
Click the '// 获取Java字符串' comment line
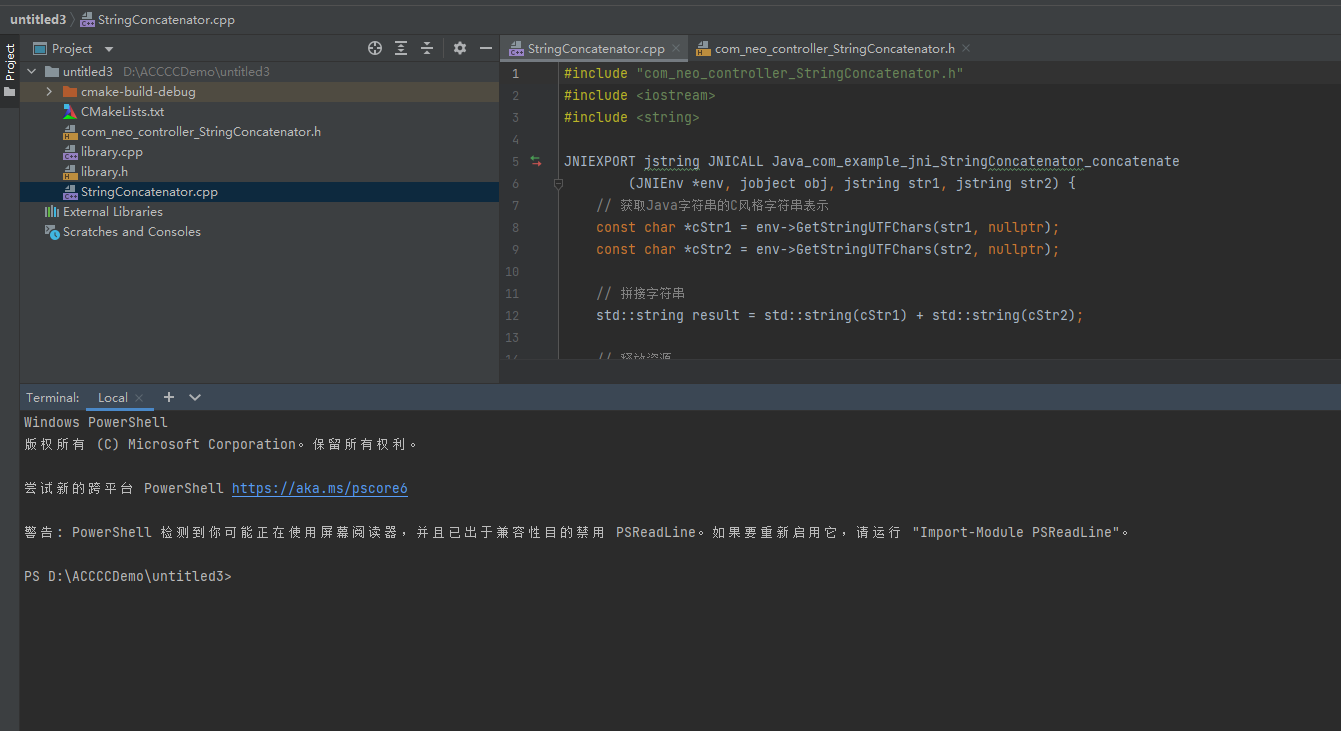pyautogui.click(x=712, y=206)
